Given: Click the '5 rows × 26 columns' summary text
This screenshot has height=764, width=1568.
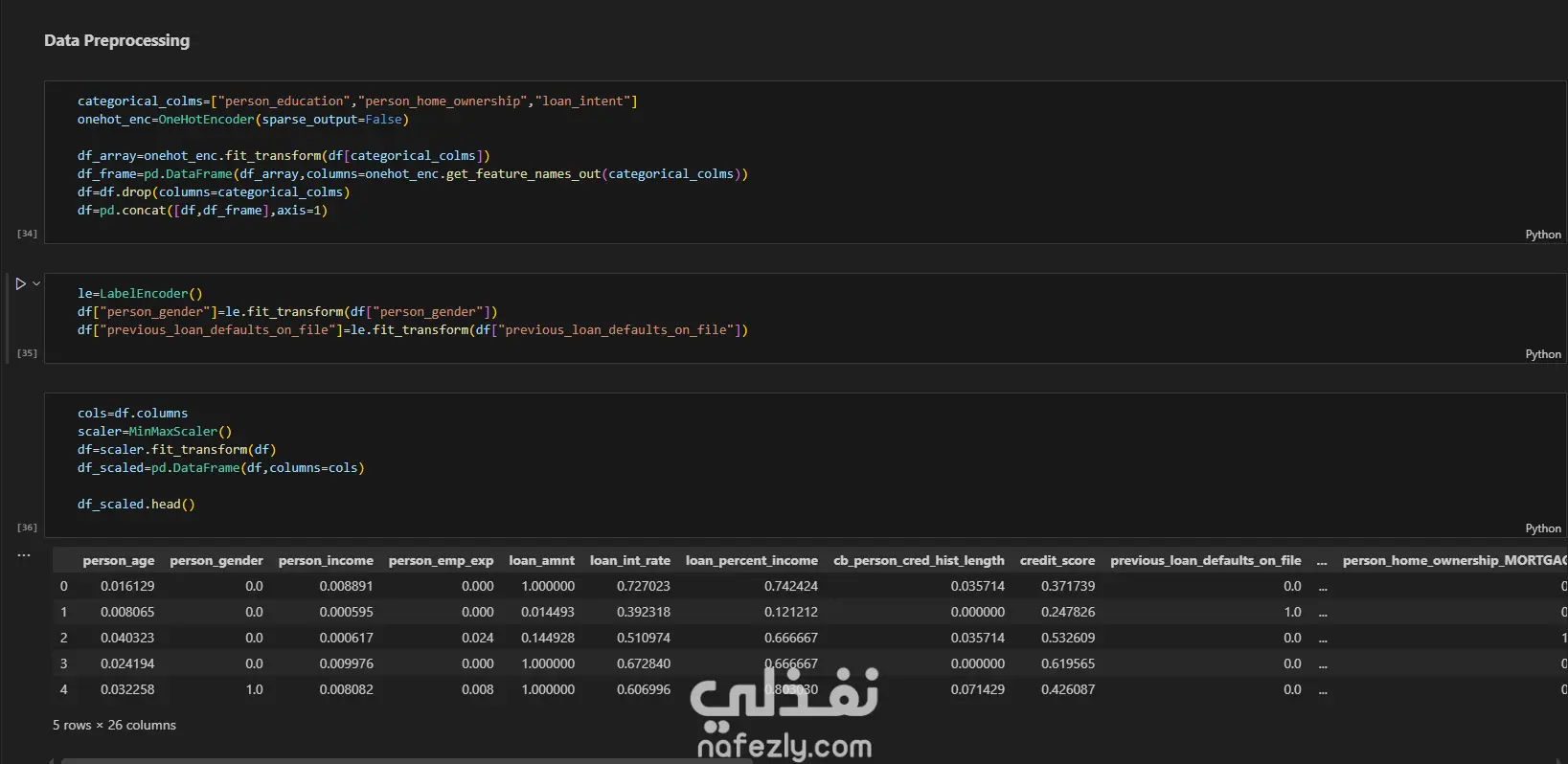Looking at the screenshot, I should point(114,726).
